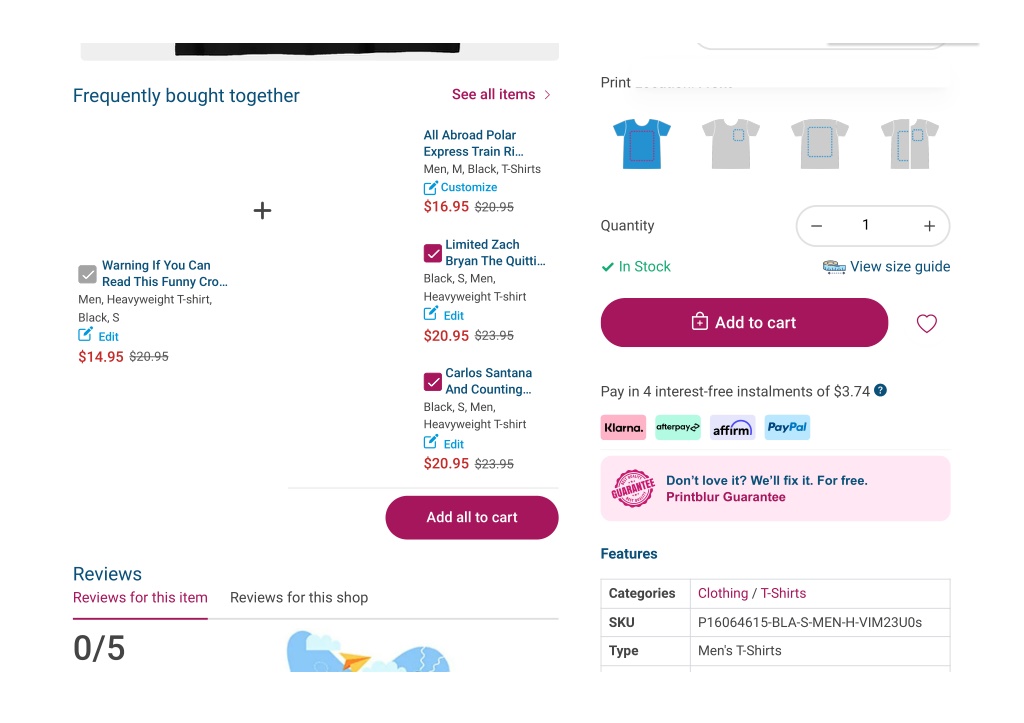Viewport: 1024px width, 723px height.
Task: Switch to Reviews for this shop tab
Action: (299, 598)
